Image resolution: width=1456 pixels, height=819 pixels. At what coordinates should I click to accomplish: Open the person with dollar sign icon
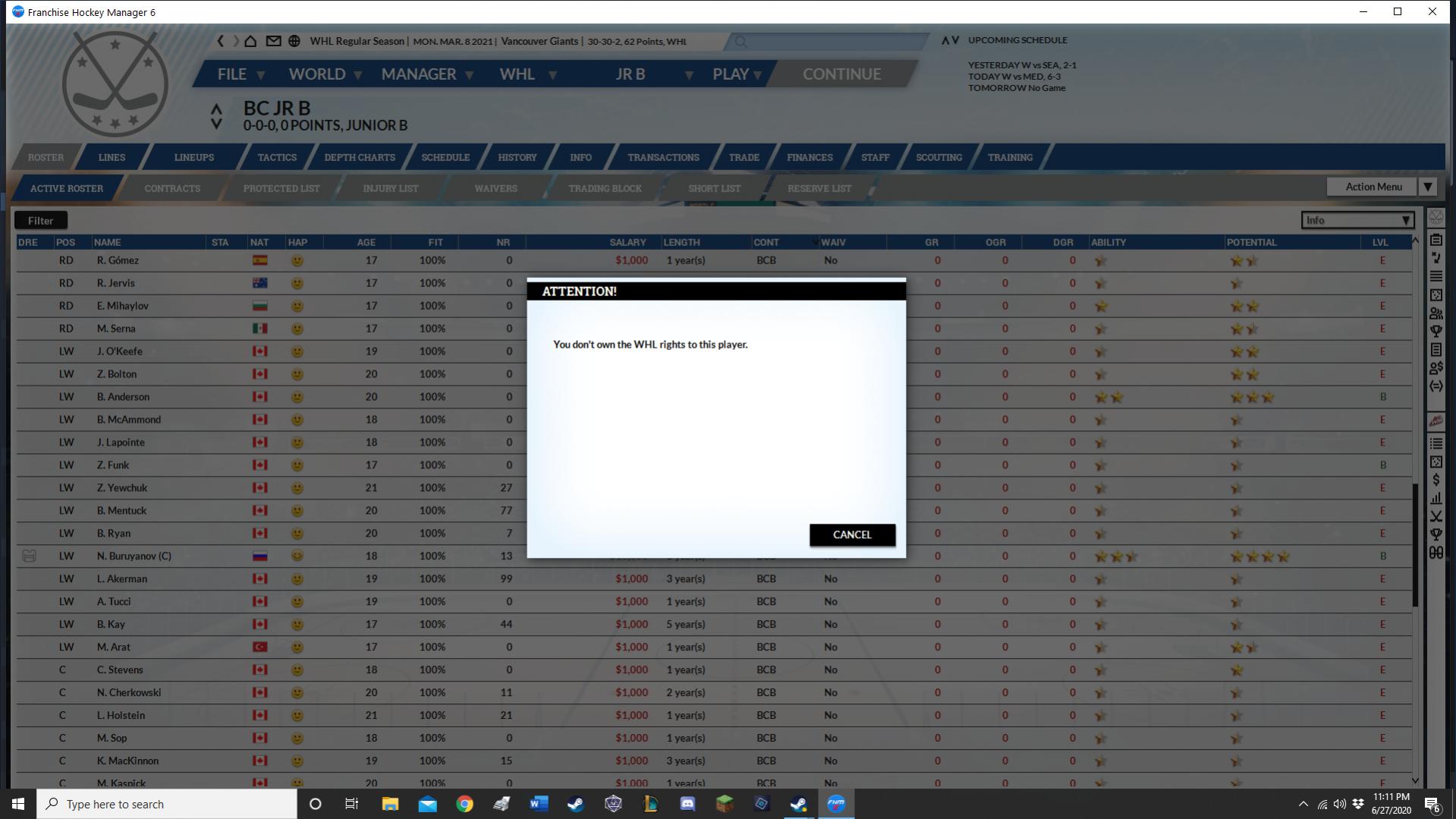[x=1436, y=368]
